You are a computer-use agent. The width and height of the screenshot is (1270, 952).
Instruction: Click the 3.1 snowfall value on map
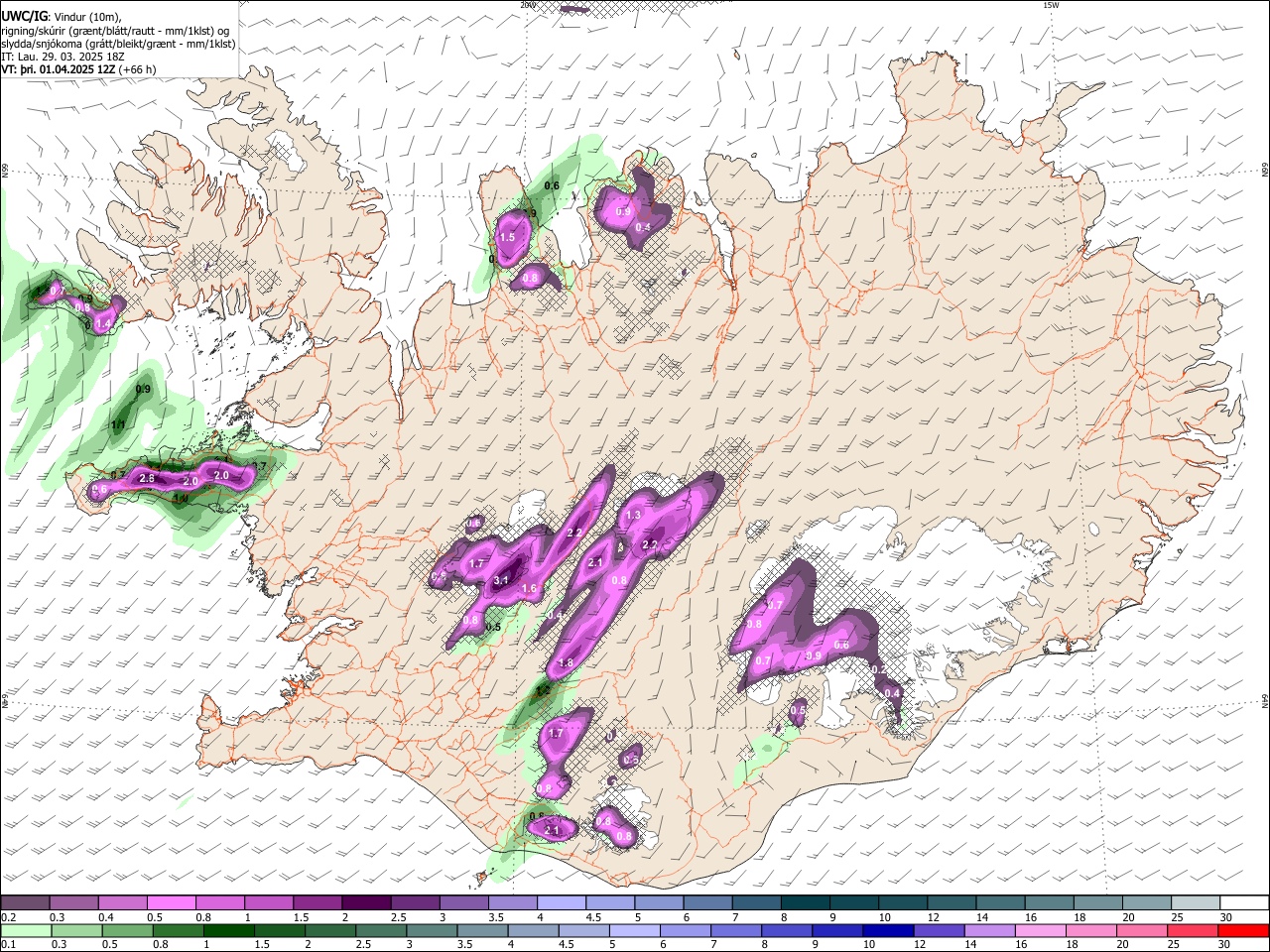pyautogui.click(x=501, y=581)
